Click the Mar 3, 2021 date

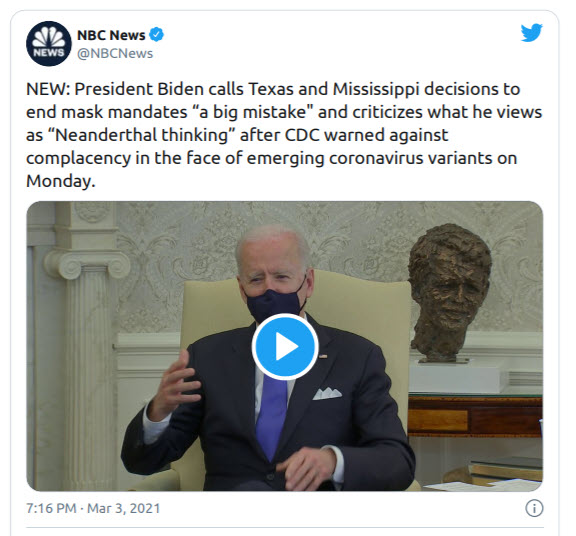(124, 508)
